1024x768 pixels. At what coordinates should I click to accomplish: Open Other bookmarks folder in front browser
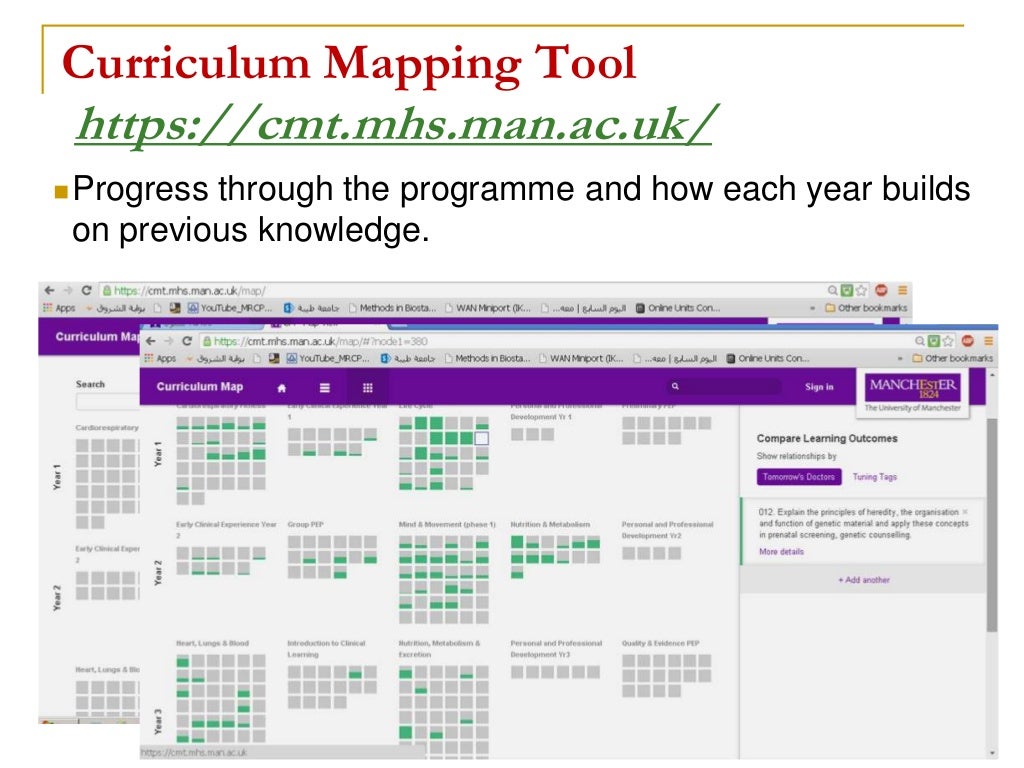[x=952, y=358]
